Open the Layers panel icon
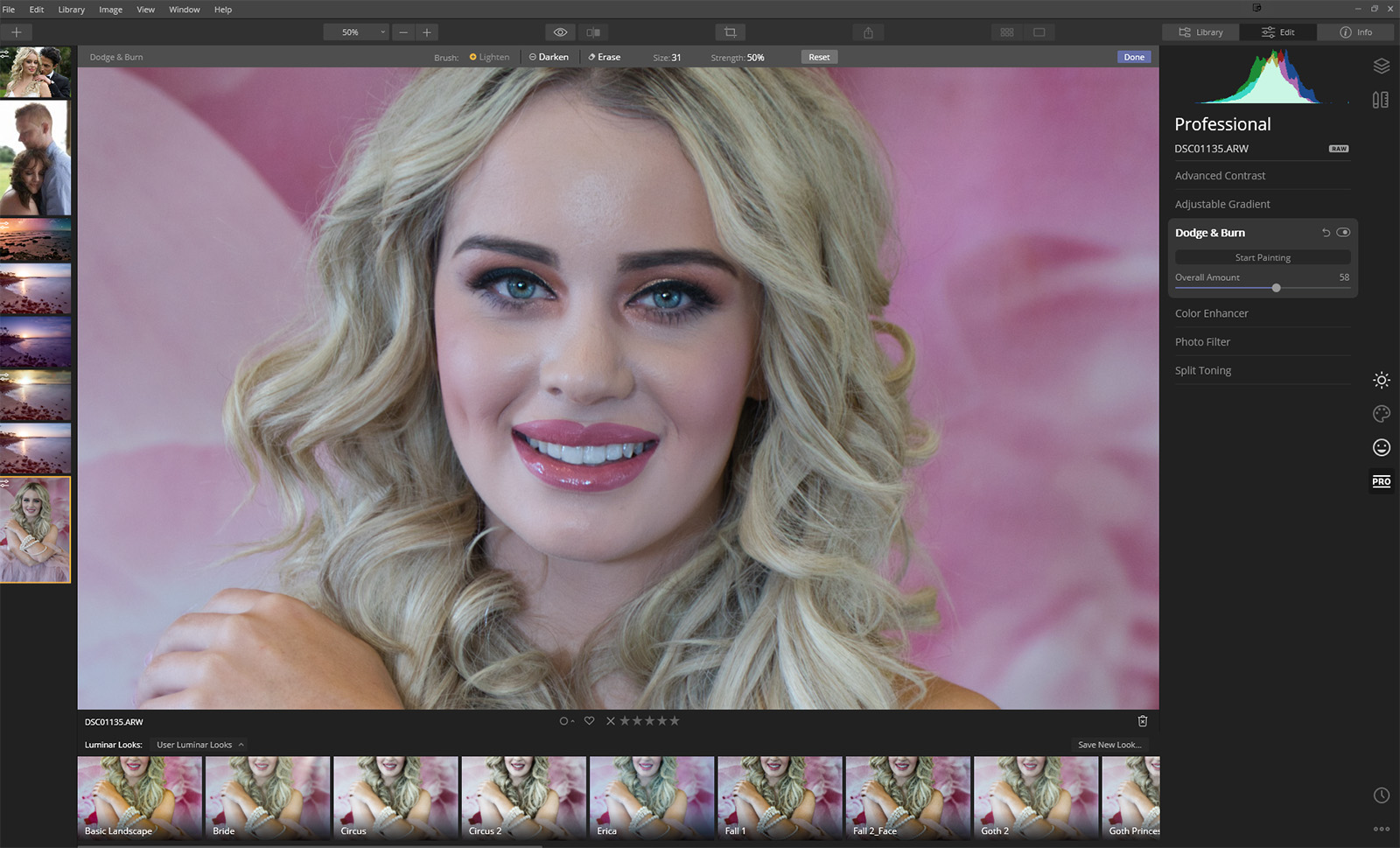Image resolution: width=1400 pixels, height=848 pixels. point(1381,67)
